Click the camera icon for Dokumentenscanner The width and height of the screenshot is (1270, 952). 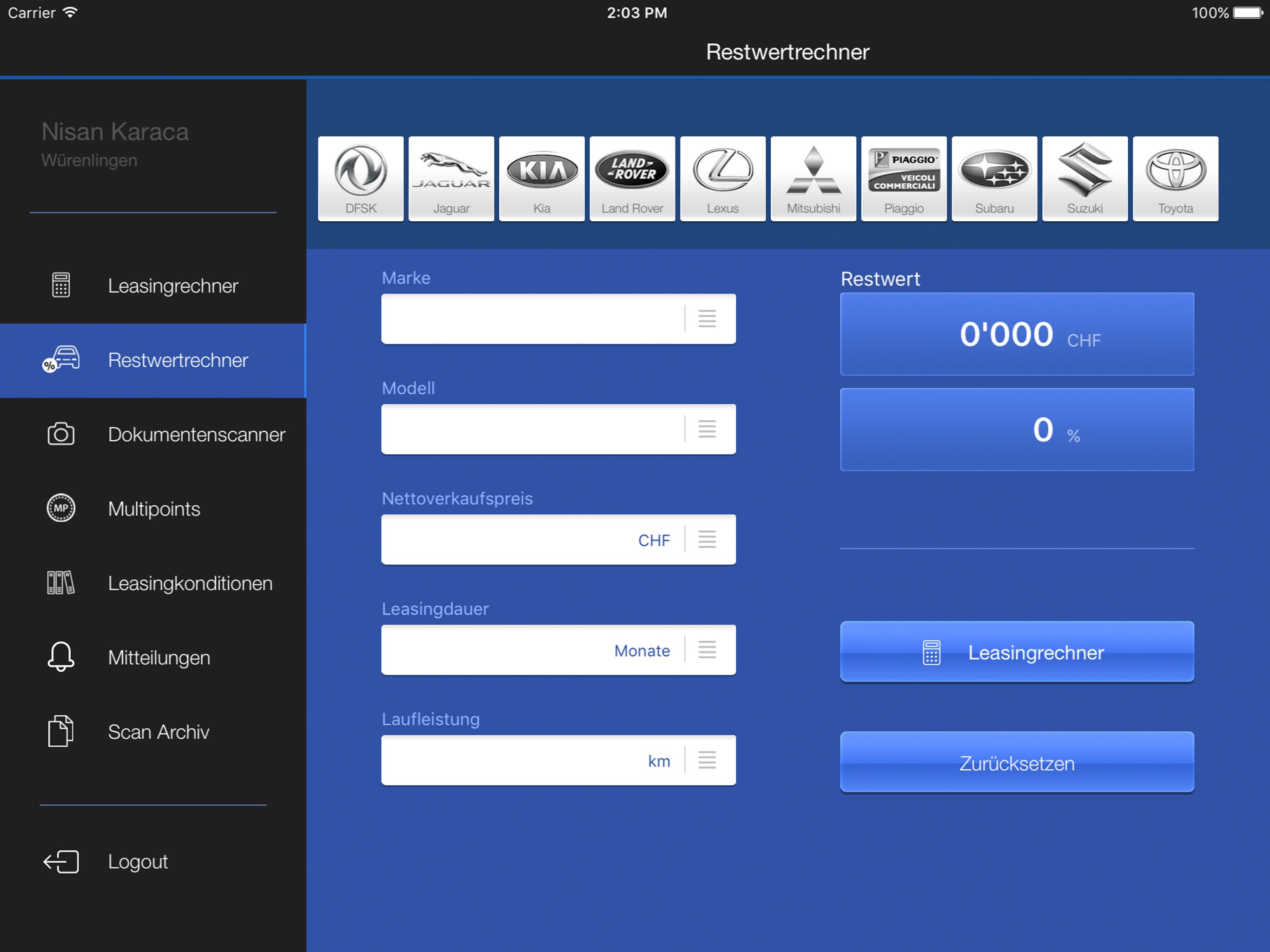tap(61, 434)
